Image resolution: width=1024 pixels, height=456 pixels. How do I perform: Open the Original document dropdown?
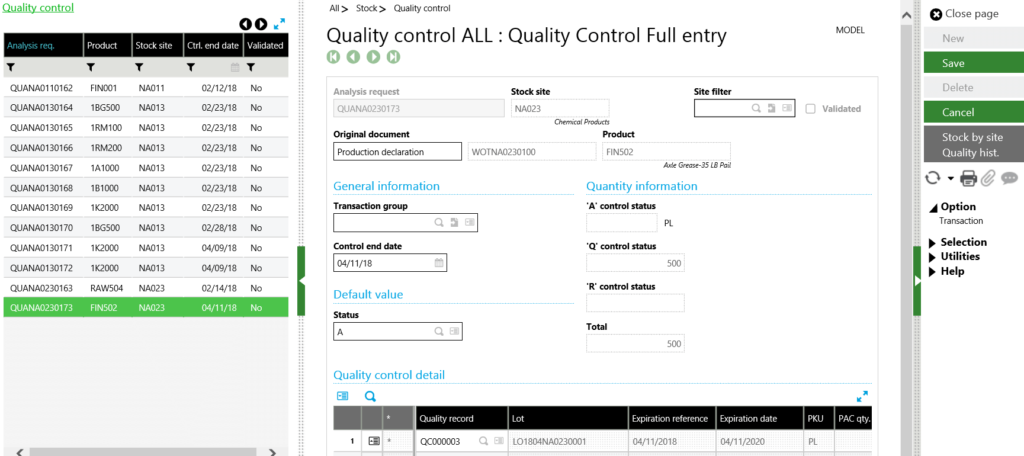397,152
